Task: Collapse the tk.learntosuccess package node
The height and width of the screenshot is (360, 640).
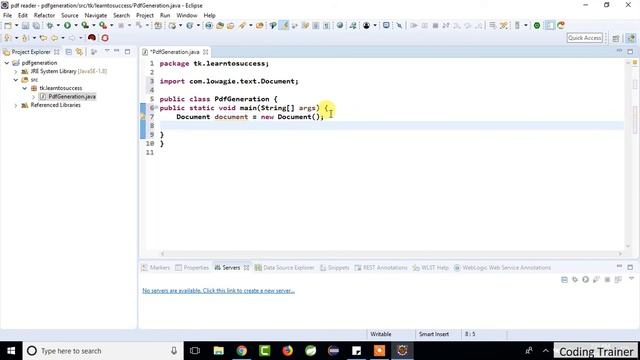Action: 24,88
